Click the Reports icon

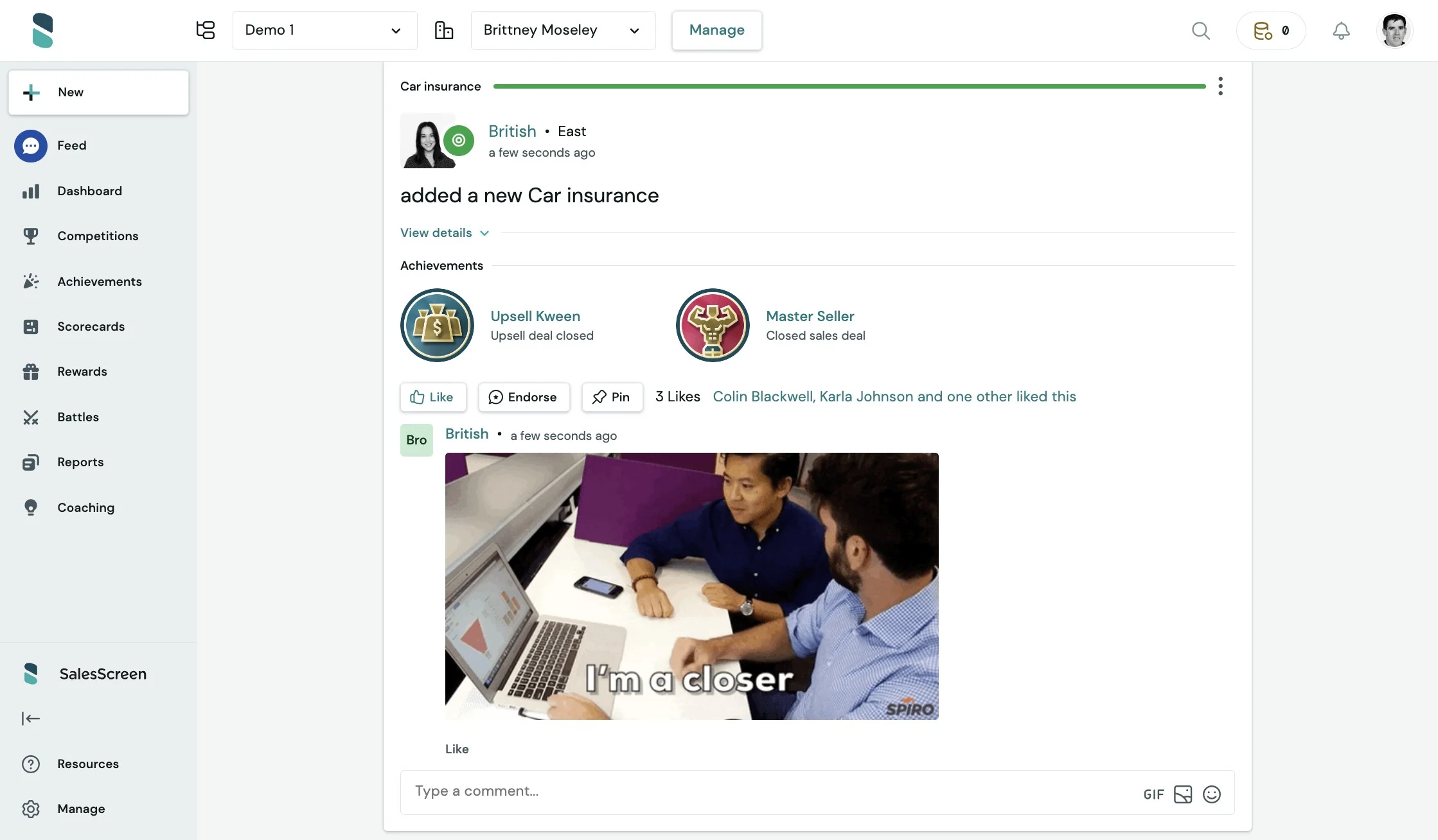(x=31, y=462)
